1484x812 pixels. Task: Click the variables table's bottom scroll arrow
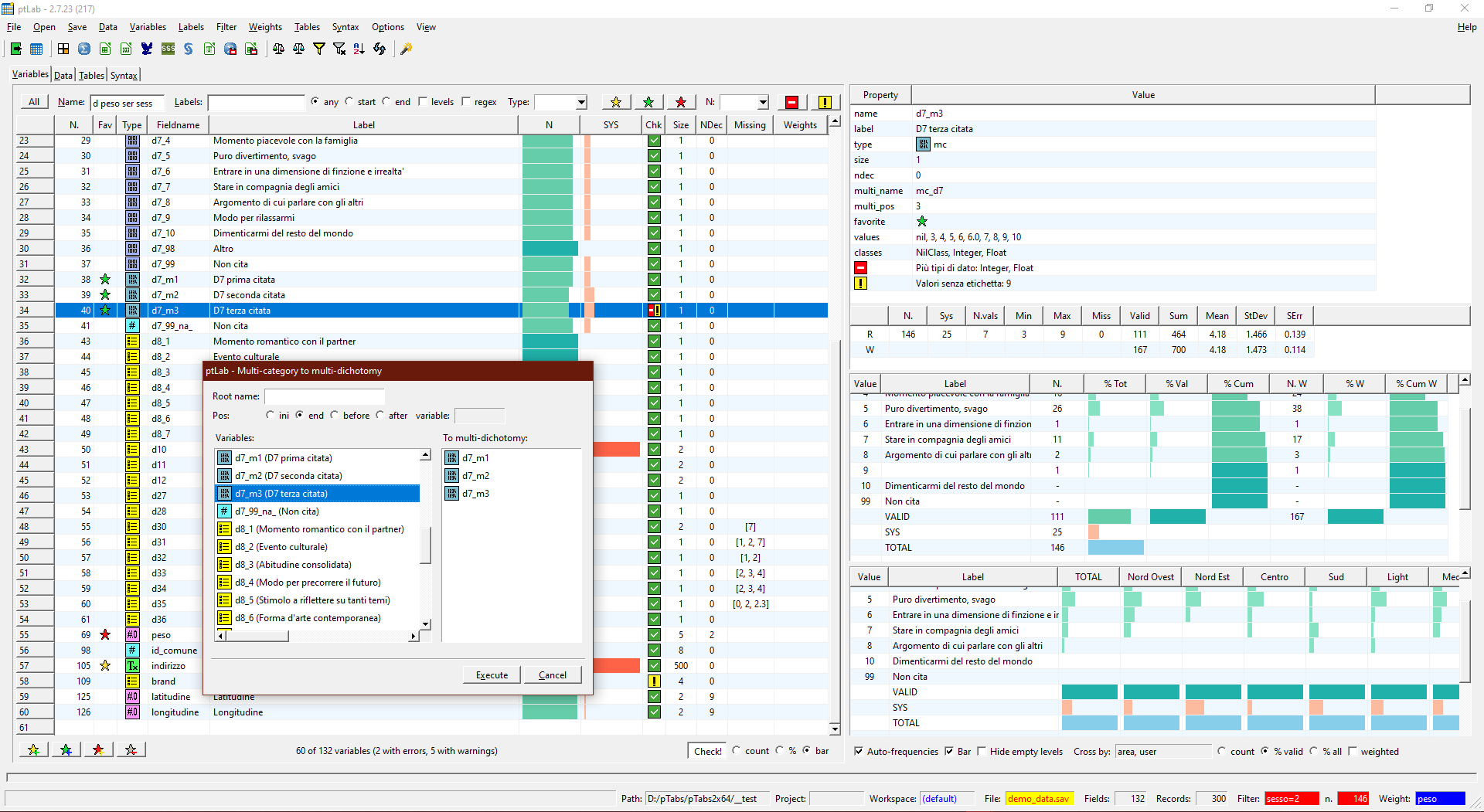coord(835,729)
